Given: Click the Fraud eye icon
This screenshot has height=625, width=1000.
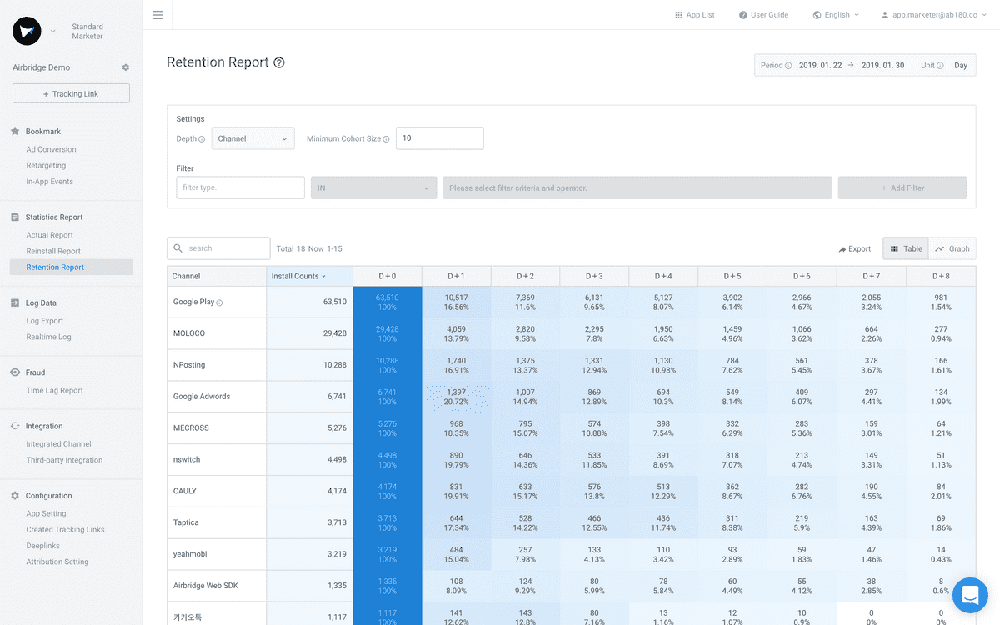Looking at the screenshot, I should [x=15, y=372].
